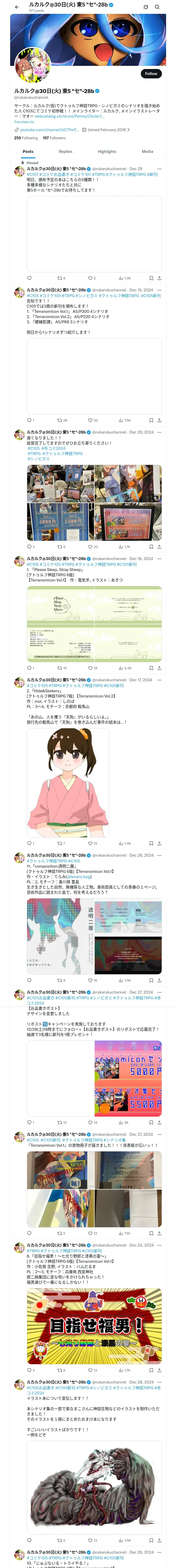Click Translate bio
176x1568 pixels.
click(24, 122)
